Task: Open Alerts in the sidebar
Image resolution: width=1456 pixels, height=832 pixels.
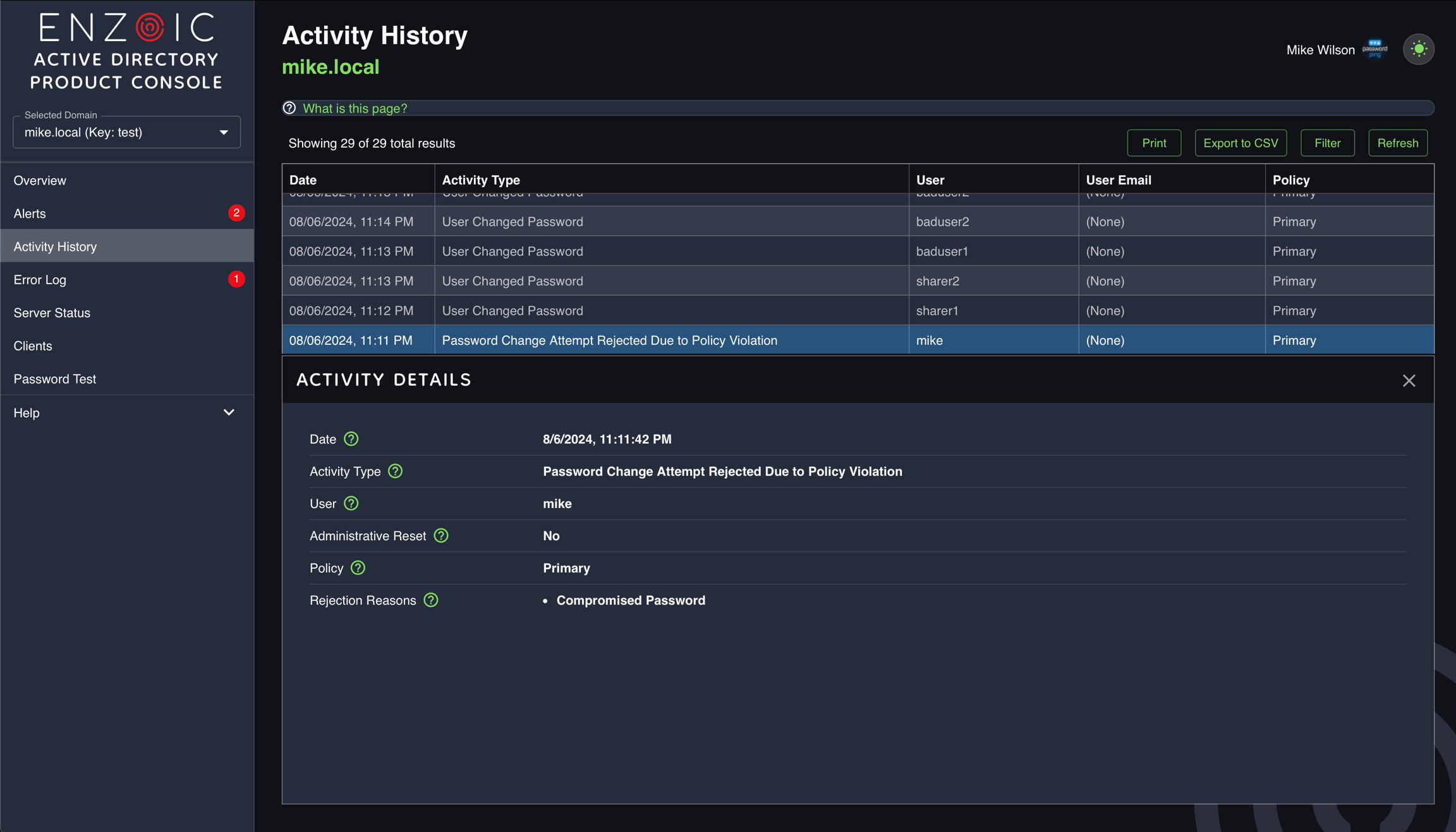Action: (30, 214)
